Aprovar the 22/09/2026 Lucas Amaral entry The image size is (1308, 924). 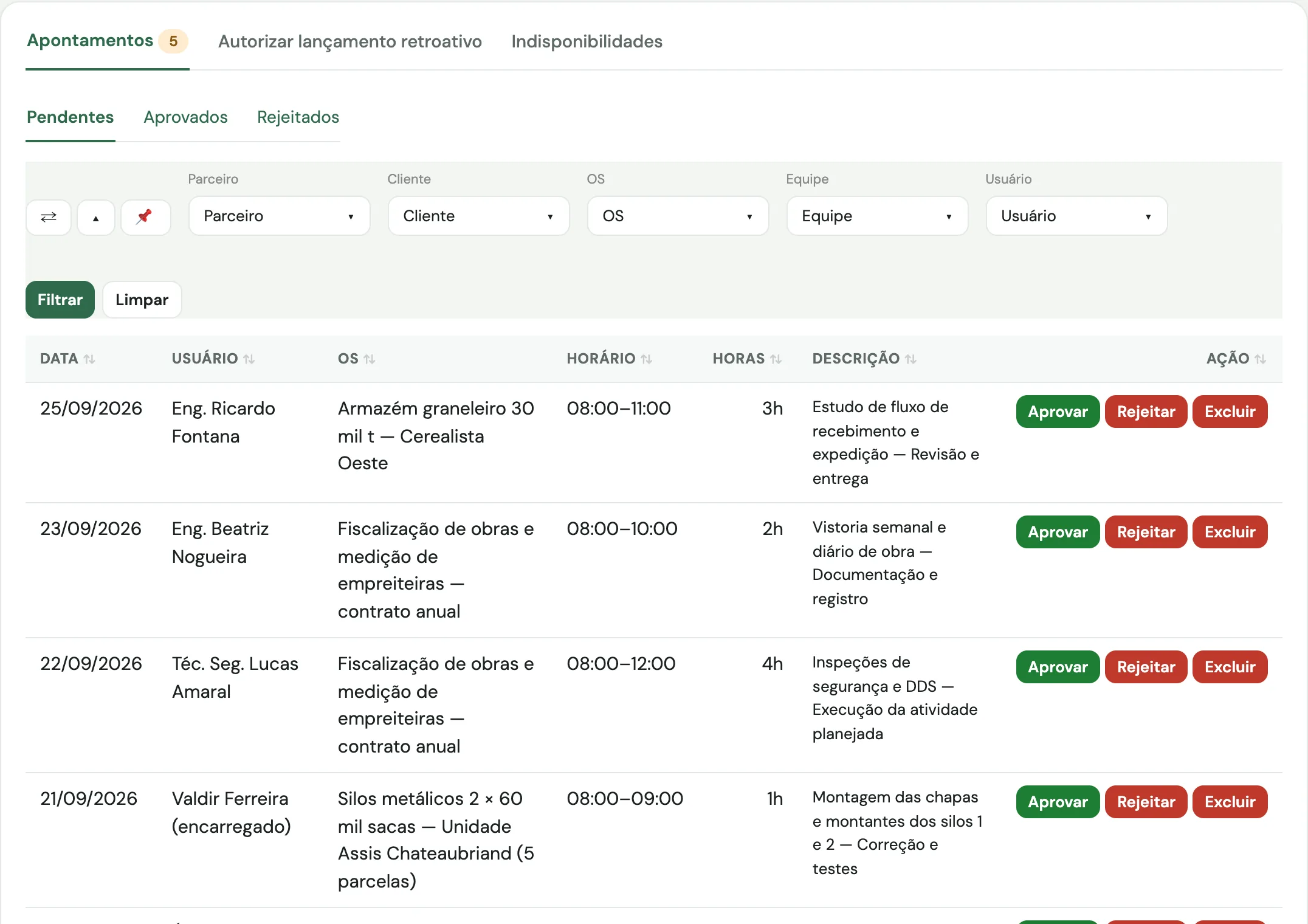pos(1058,667)
